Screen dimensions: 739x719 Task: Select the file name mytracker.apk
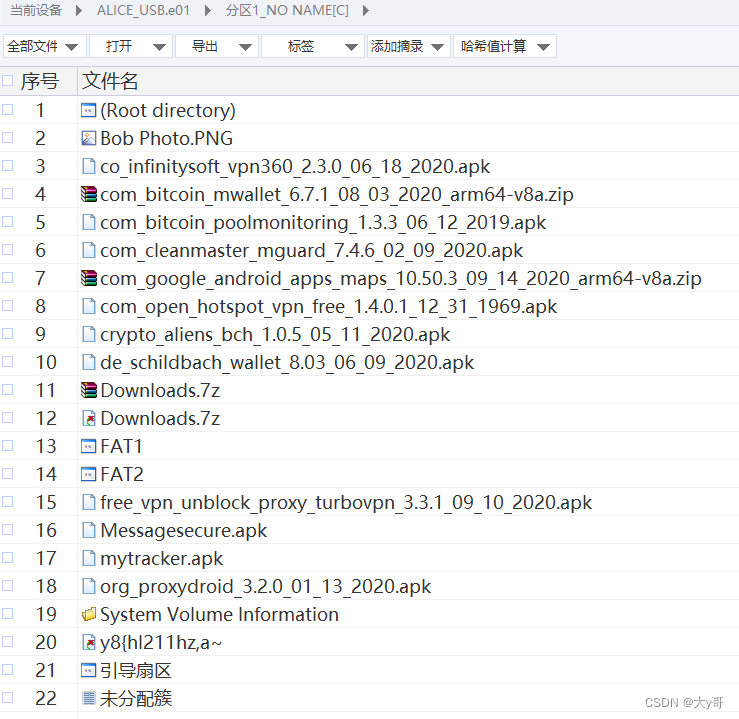pos(162,559)
